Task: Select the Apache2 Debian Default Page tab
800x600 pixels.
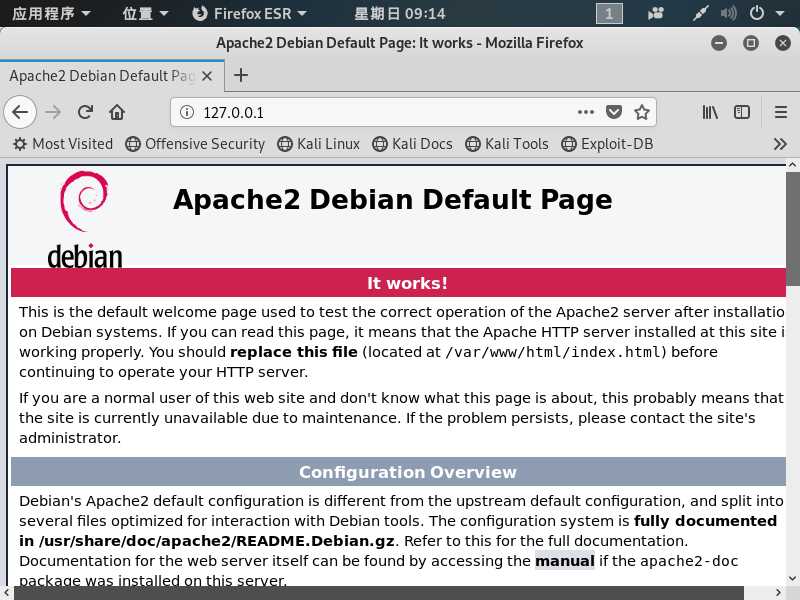Action: click(112, 76)
